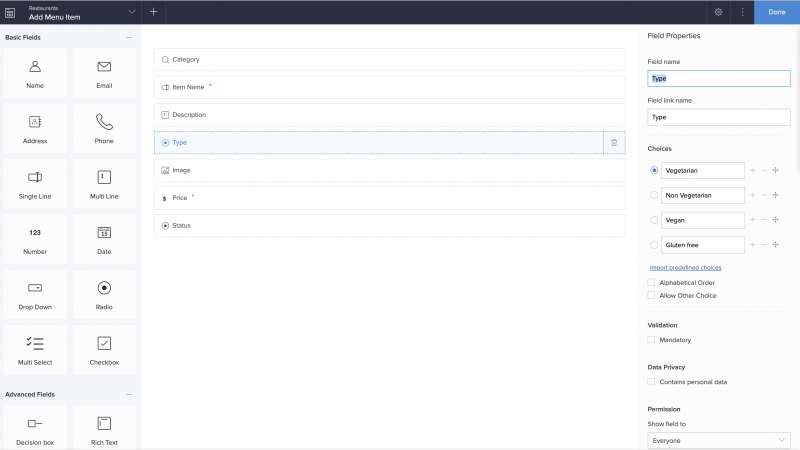Set Non Vegetarian as default choice
The image size is (800, 450).
[654, 195]
